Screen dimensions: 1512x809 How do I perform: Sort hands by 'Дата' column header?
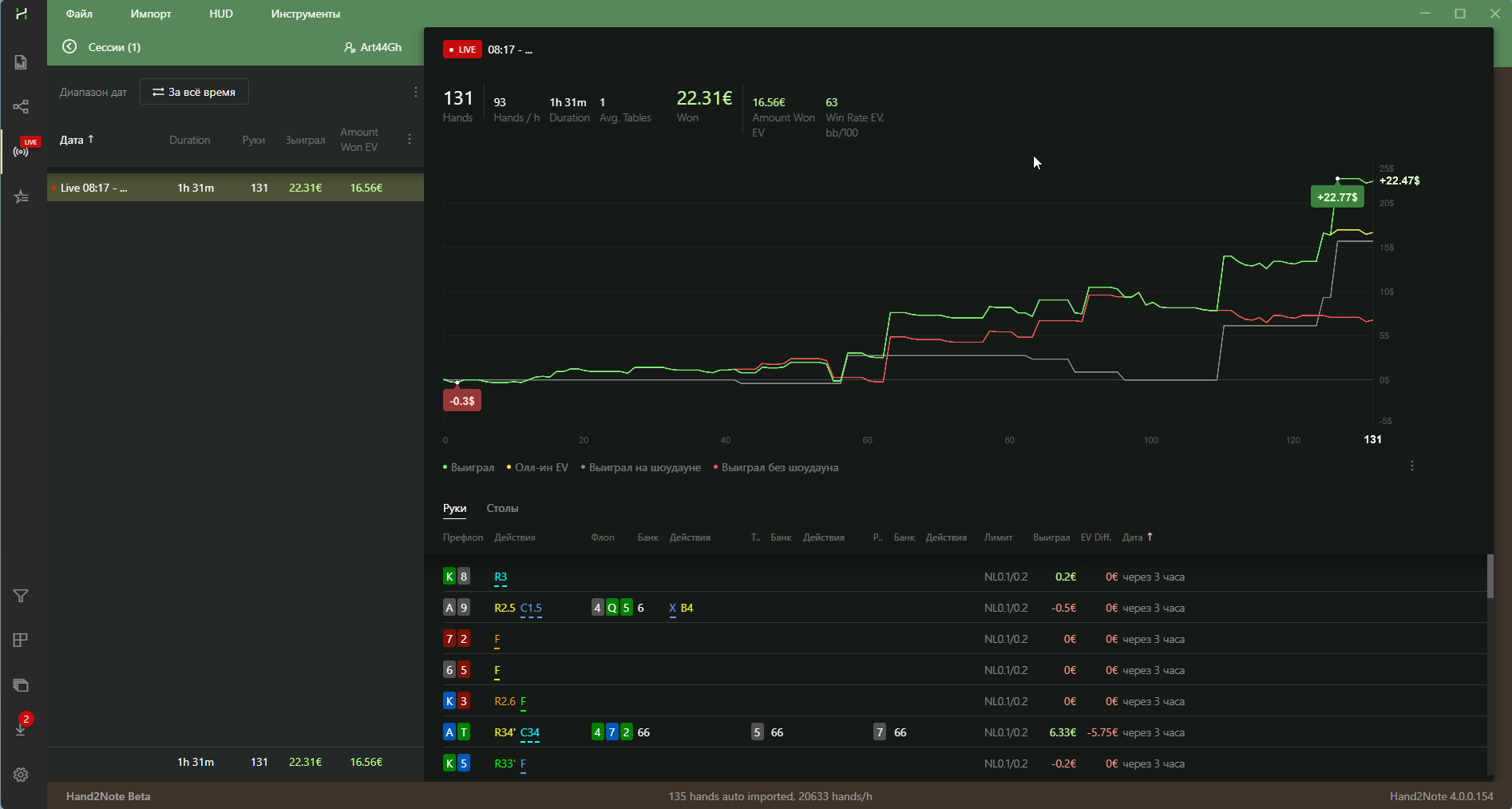[x=1137, y=537]
